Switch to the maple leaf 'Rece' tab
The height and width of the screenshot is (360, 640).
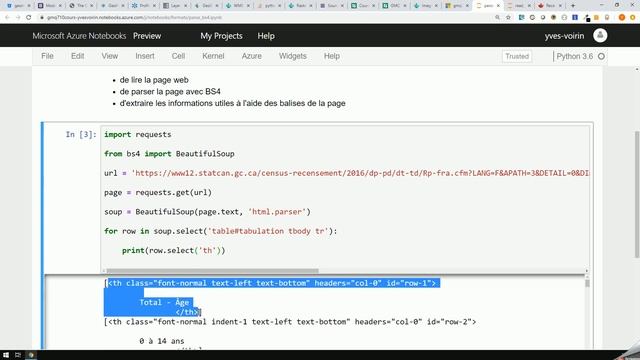point(551,6)
